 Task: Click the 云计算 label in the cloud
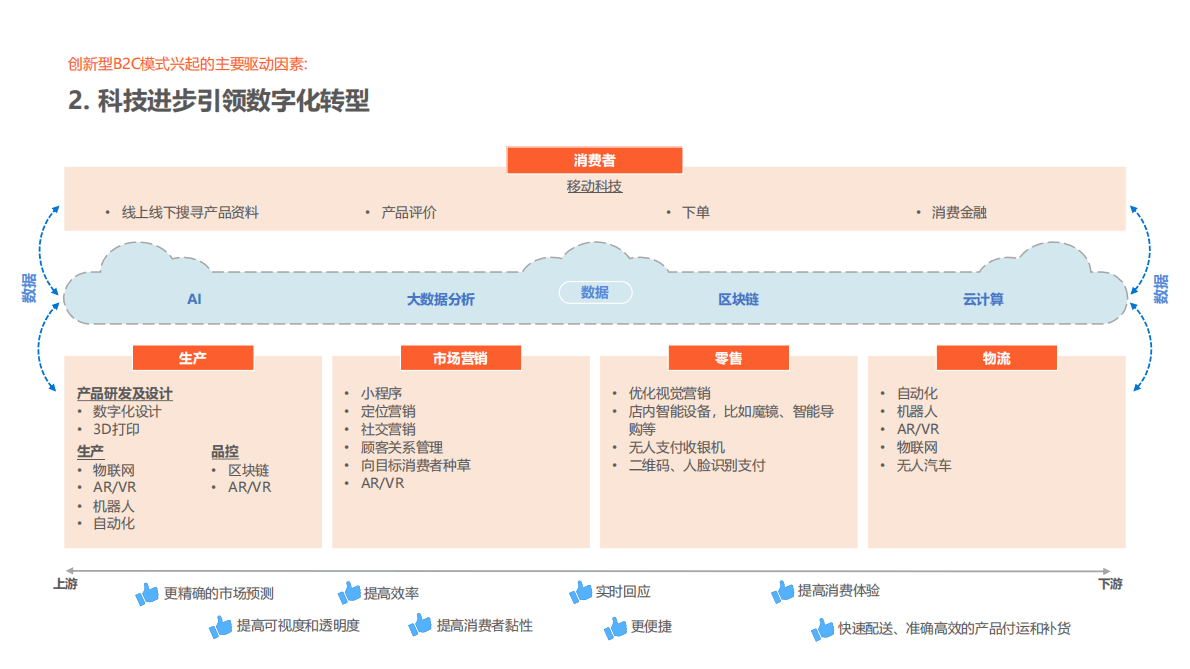(x=983, y=298)
